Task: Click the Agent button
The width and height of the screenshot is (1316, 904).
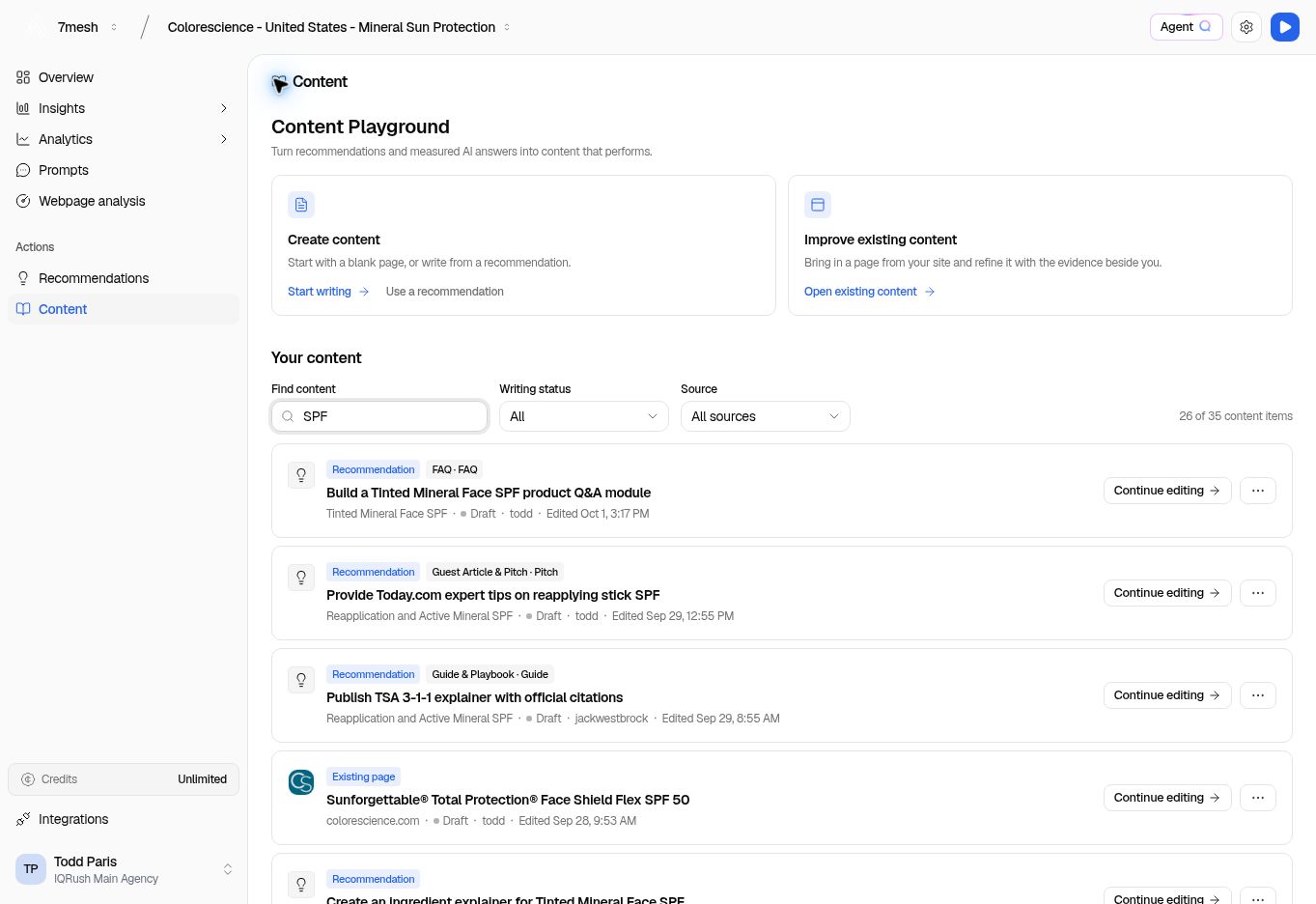Action: click(1186, 27)
